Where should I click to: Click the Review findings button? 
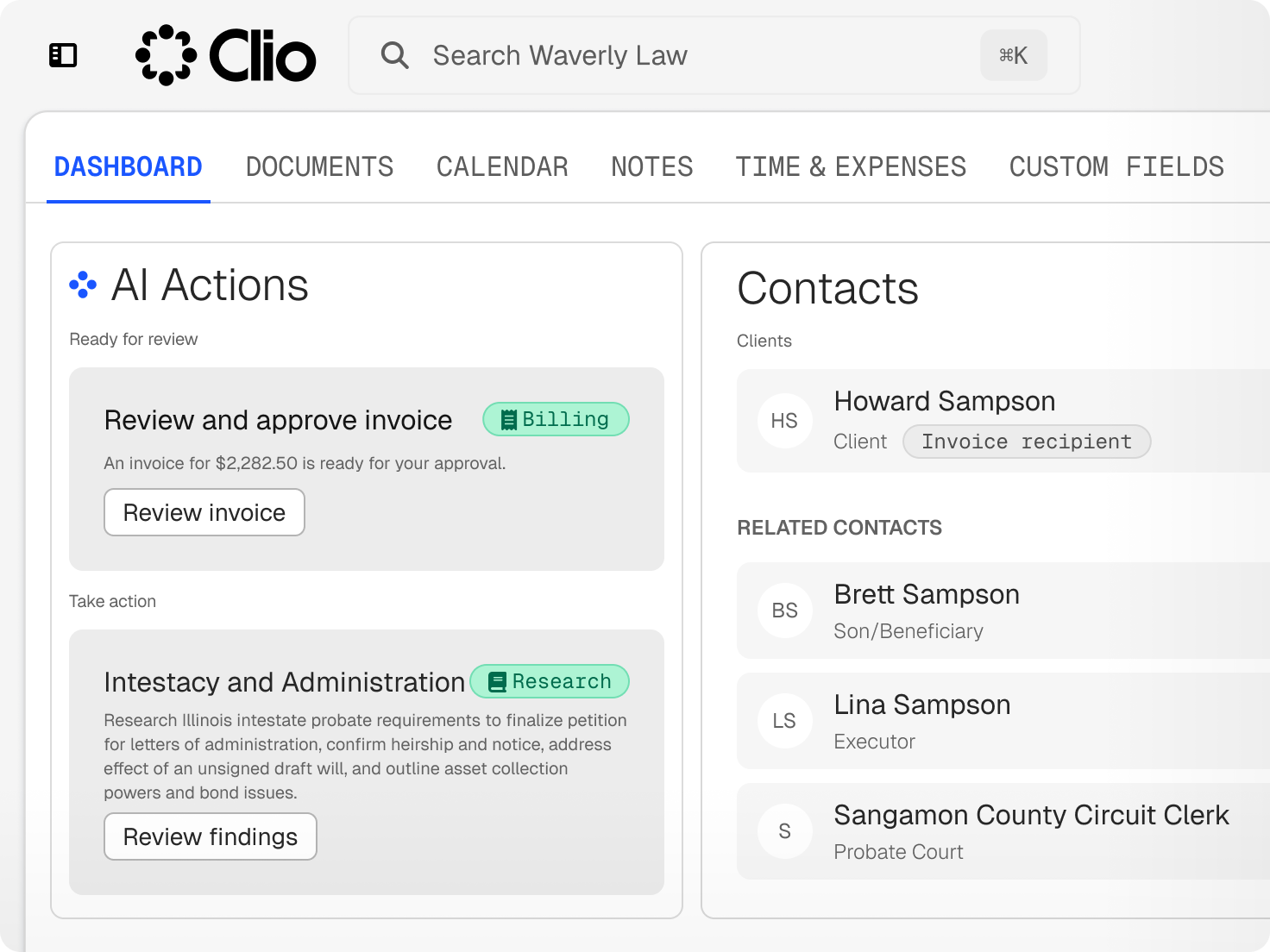(211, 836)
